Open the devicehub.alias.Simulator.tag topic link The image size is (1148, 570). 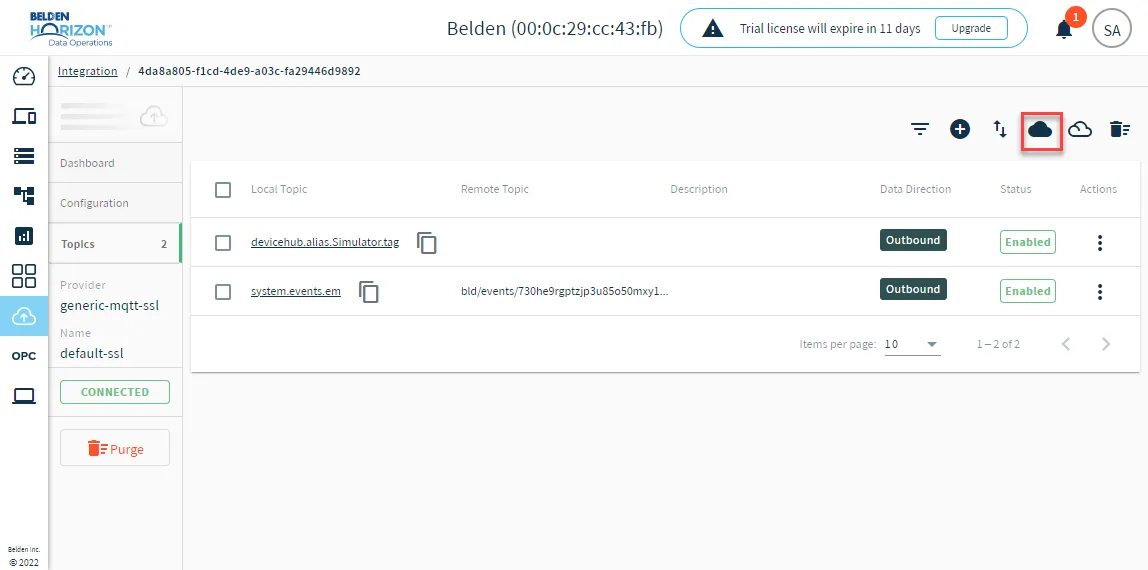[325, 242]
